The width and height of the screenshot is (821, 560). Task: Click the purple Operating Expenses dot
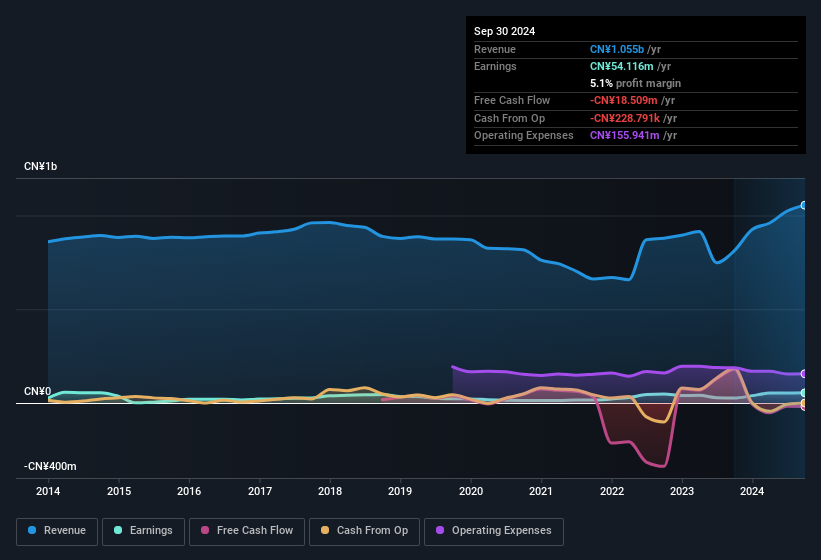click(441, 531)
